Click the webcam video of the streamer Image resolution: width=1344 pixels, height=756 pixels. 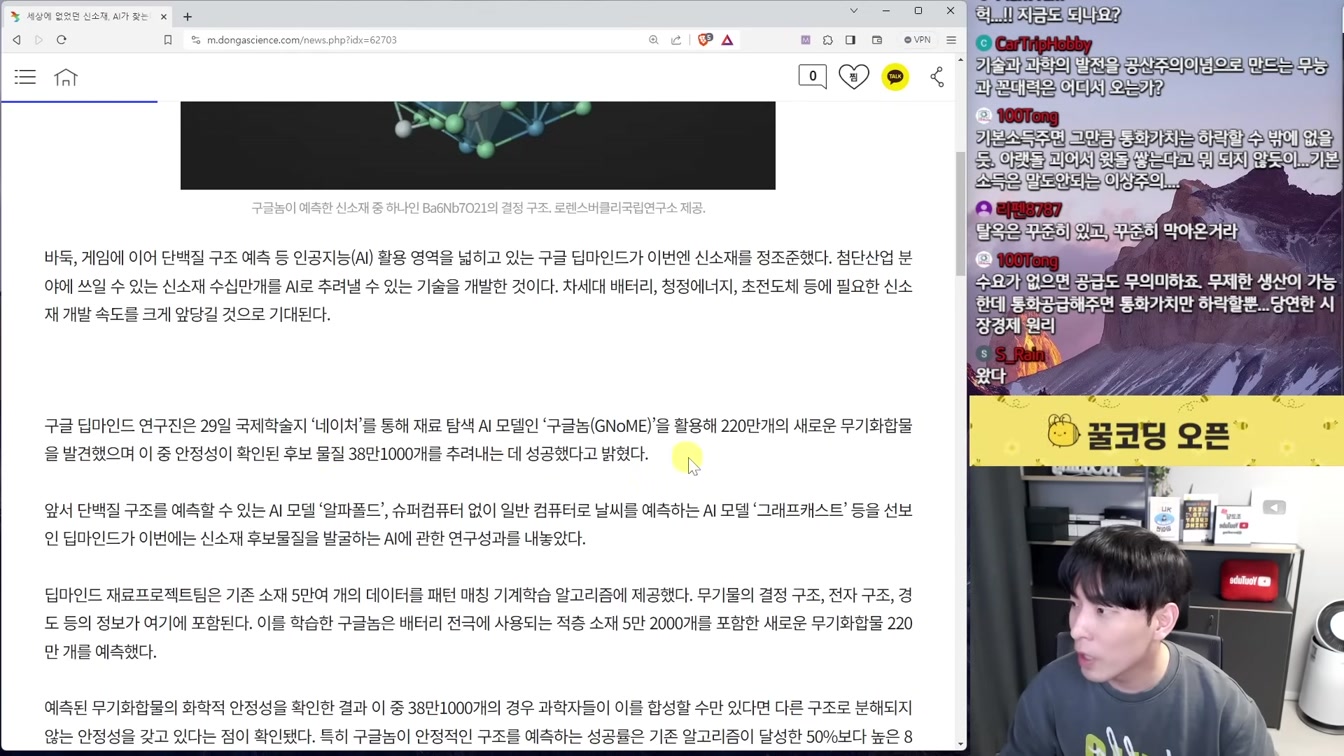click(x=1156, y=611)
